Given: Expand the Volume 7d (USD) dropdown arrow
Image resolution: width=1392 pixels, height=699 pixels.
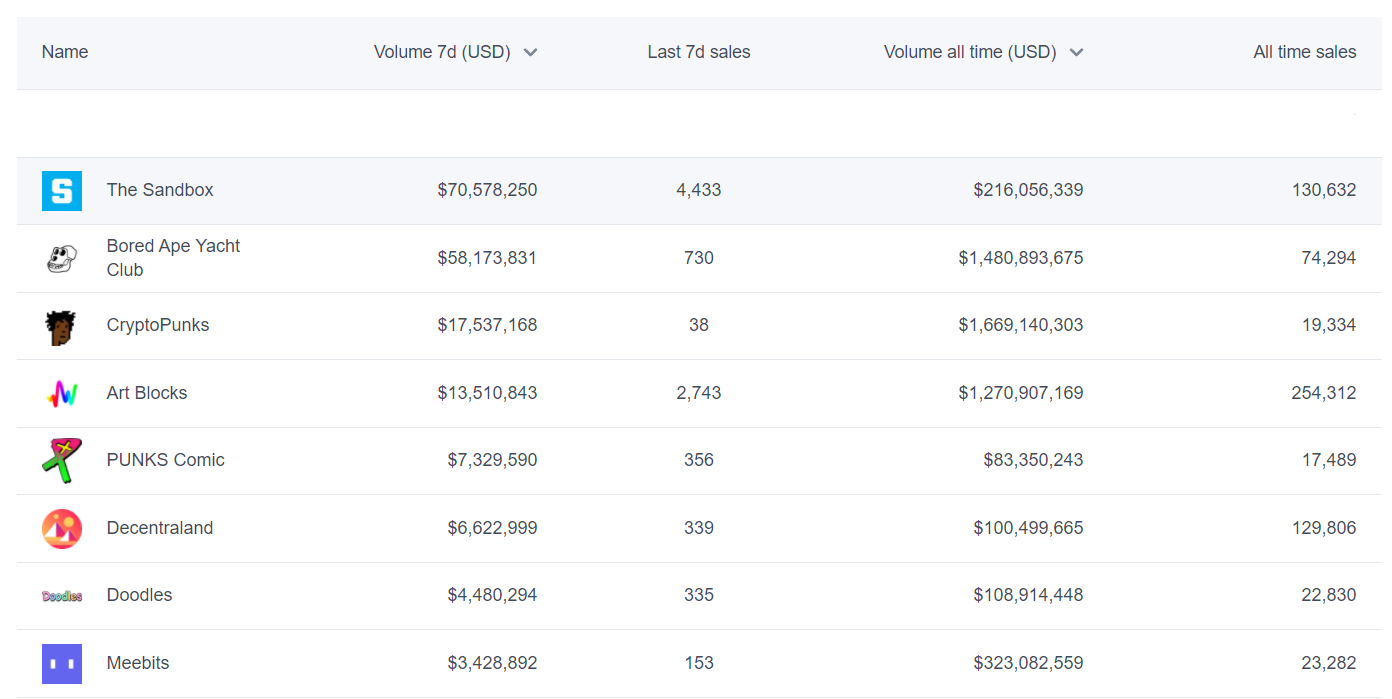Looking at the screenshot, I should click(x=531, y=53).
